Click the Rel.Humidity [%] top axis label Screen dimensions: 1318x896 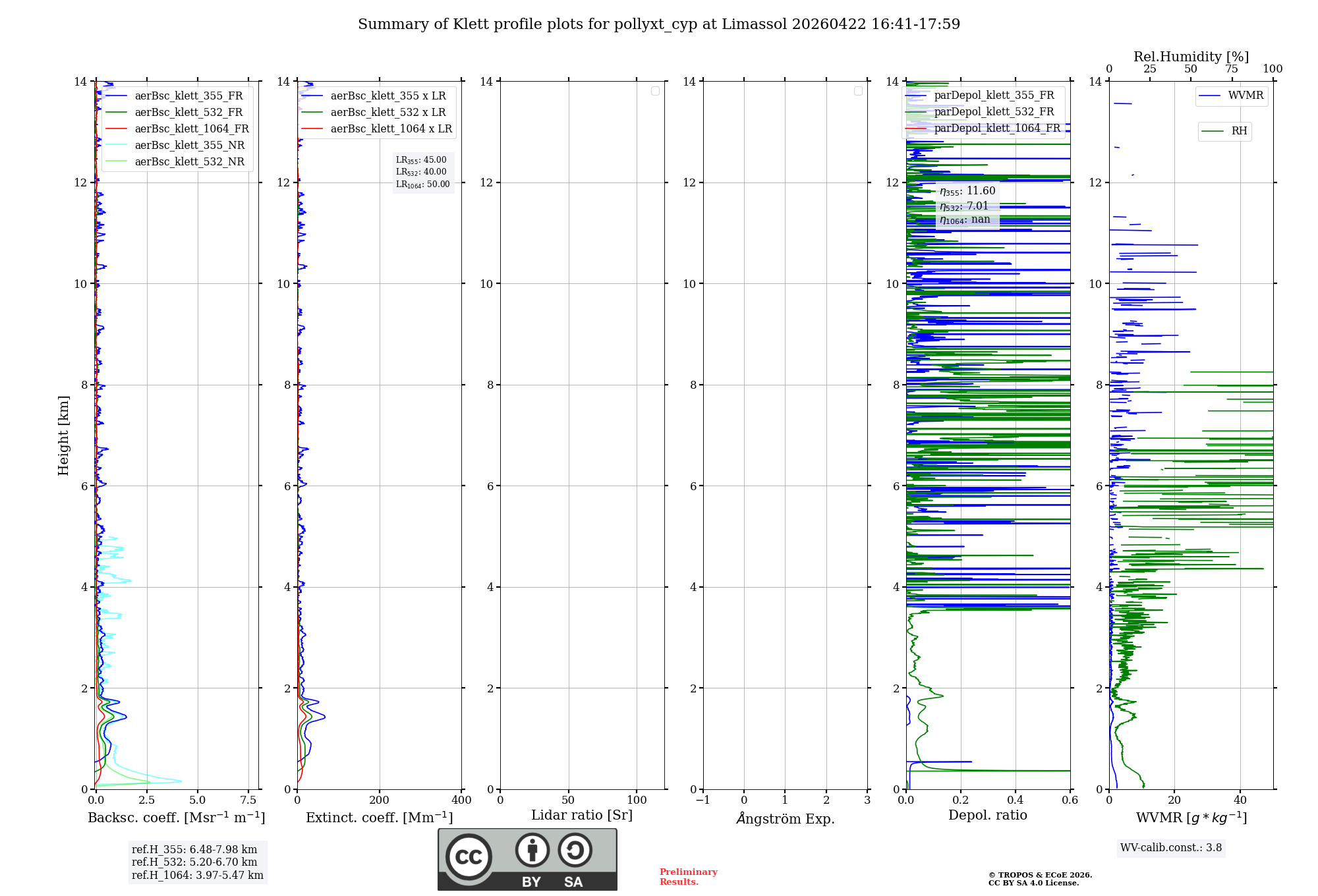pos(1191,57)
